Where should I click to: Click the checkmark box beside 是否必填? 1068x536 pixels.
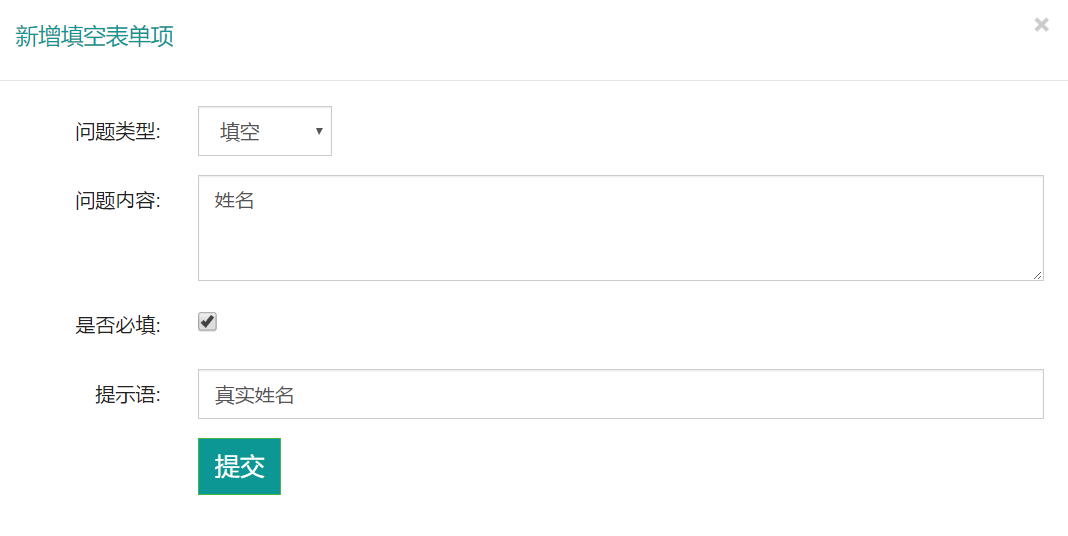coord(207,322)
